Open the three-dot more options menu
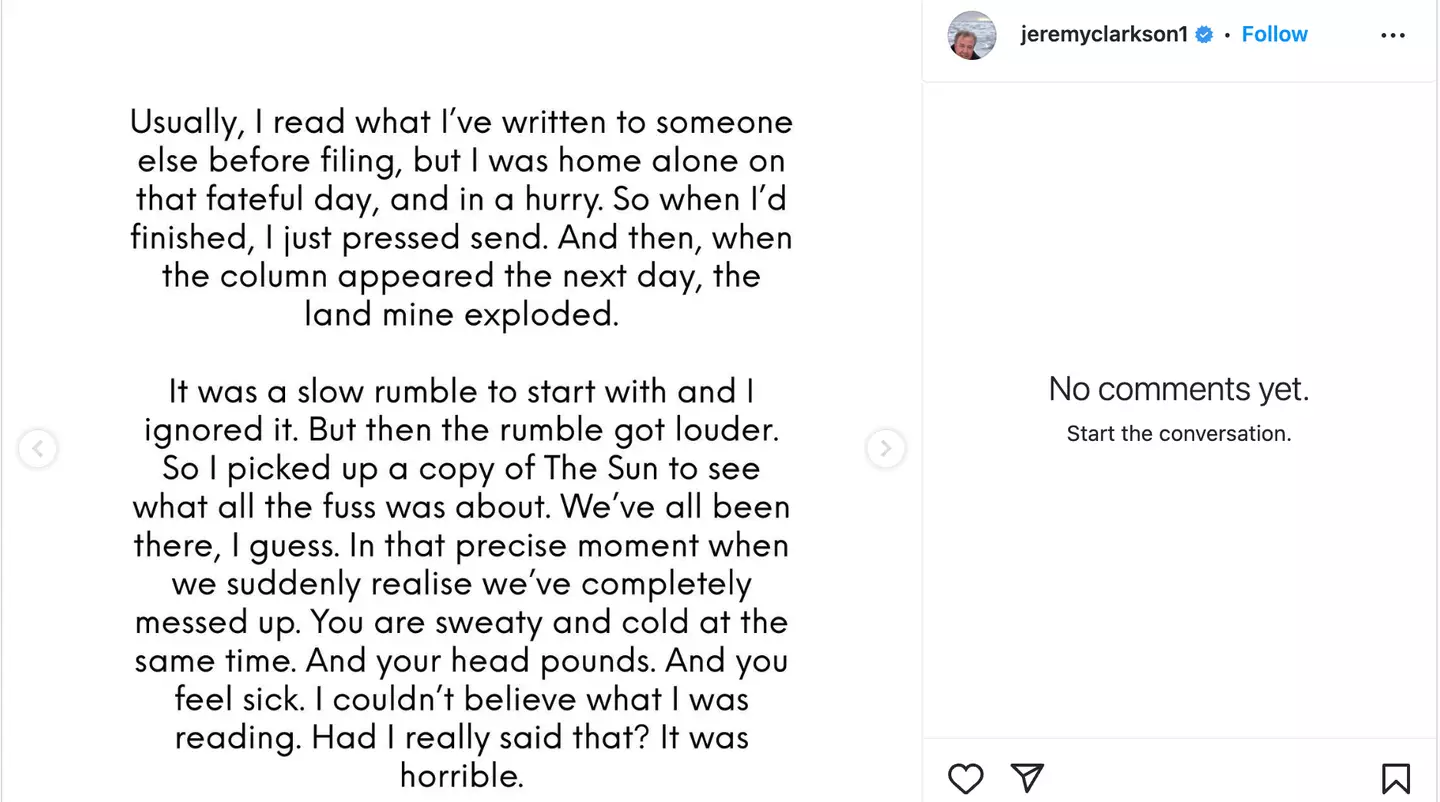The width and height of the screenshot is (1440, 802). tap(1392, 35)
